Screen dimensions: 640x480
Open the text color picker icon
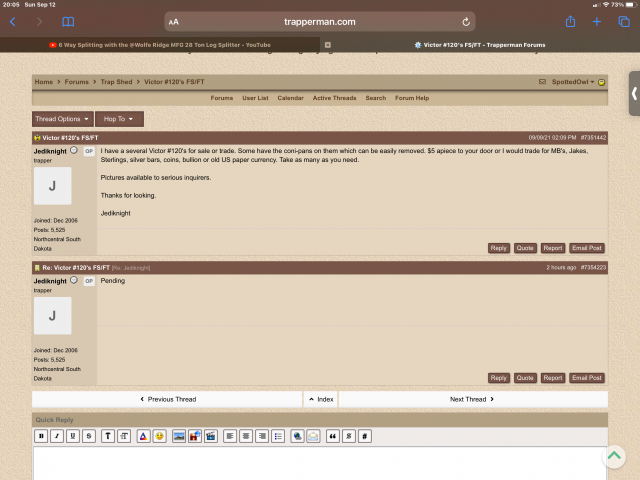click(x=143, y=436)
